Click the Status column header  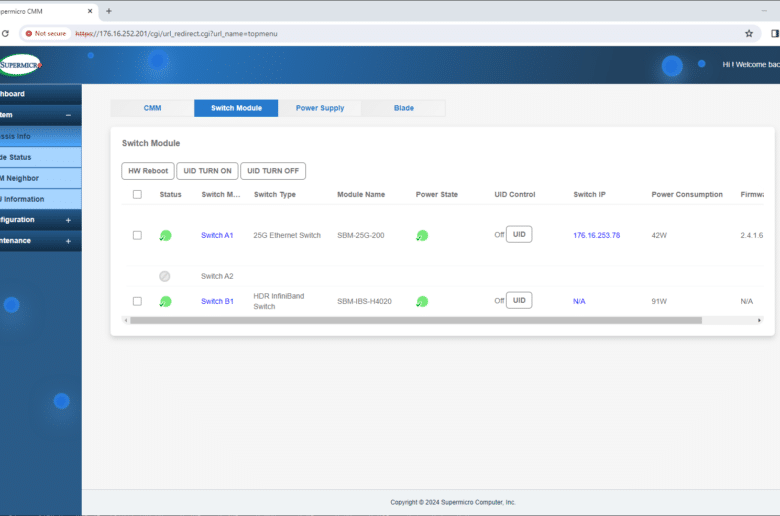(170, 195)
